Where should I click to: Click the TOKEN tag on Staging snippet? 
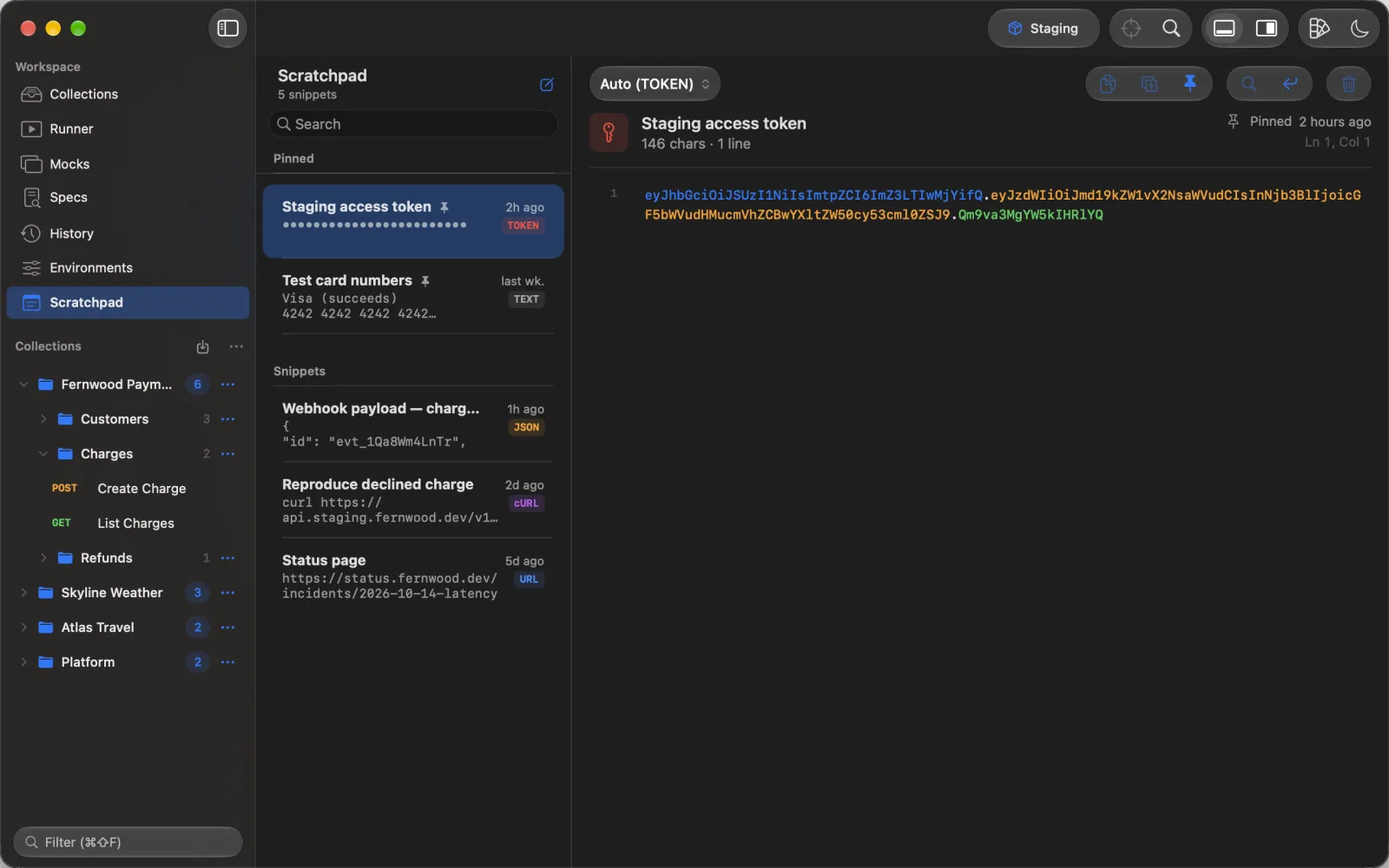click(x=523, y=226)
